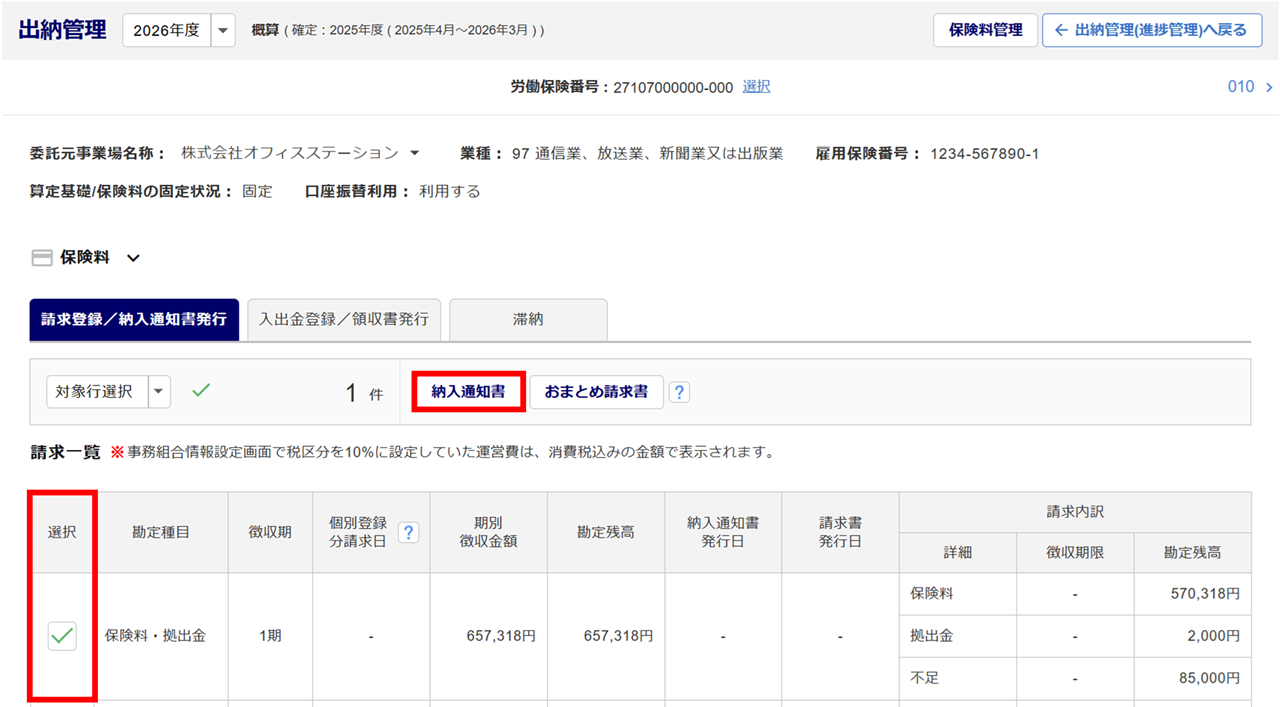Click the 期別徴収金額 657,318円 cell
Viewport: 1280px width, 707px height.
[x=489, y=636]
